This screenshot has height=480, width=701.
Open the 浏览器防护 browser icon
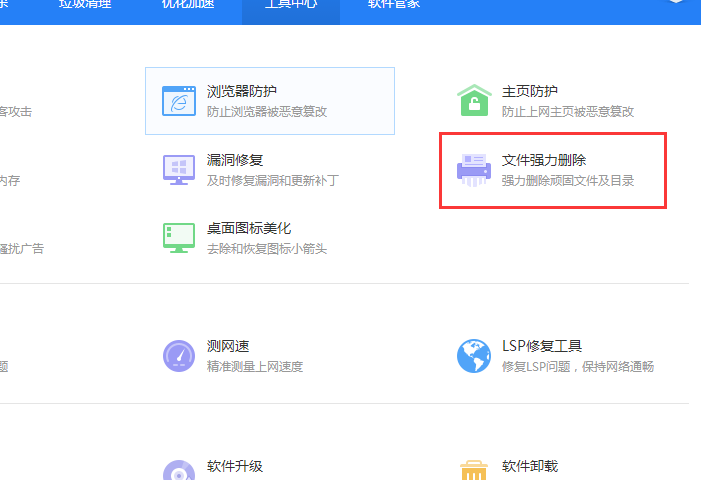point(179,101)
